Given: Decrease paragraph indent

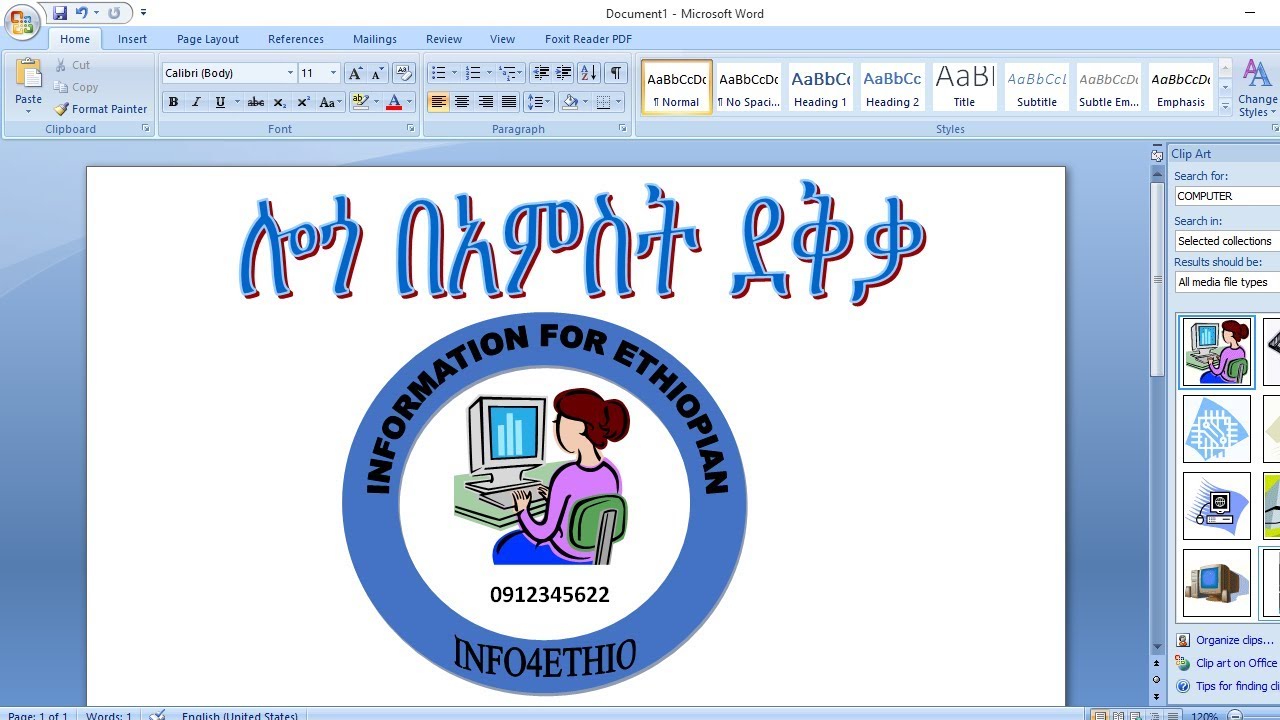Looking at the screenshot, I should pyautogui.click(x=541, y=73).
